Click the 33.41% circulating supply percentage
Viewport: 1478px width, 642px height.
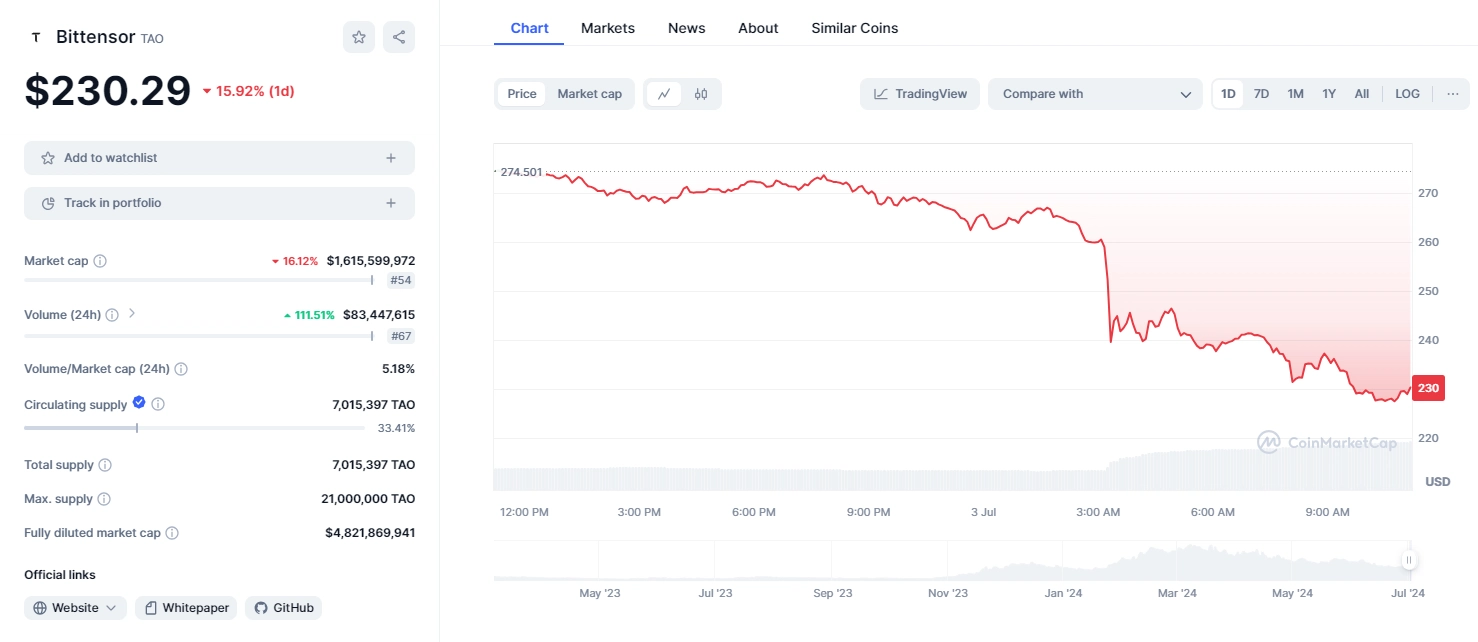click(x=396, y=428)
